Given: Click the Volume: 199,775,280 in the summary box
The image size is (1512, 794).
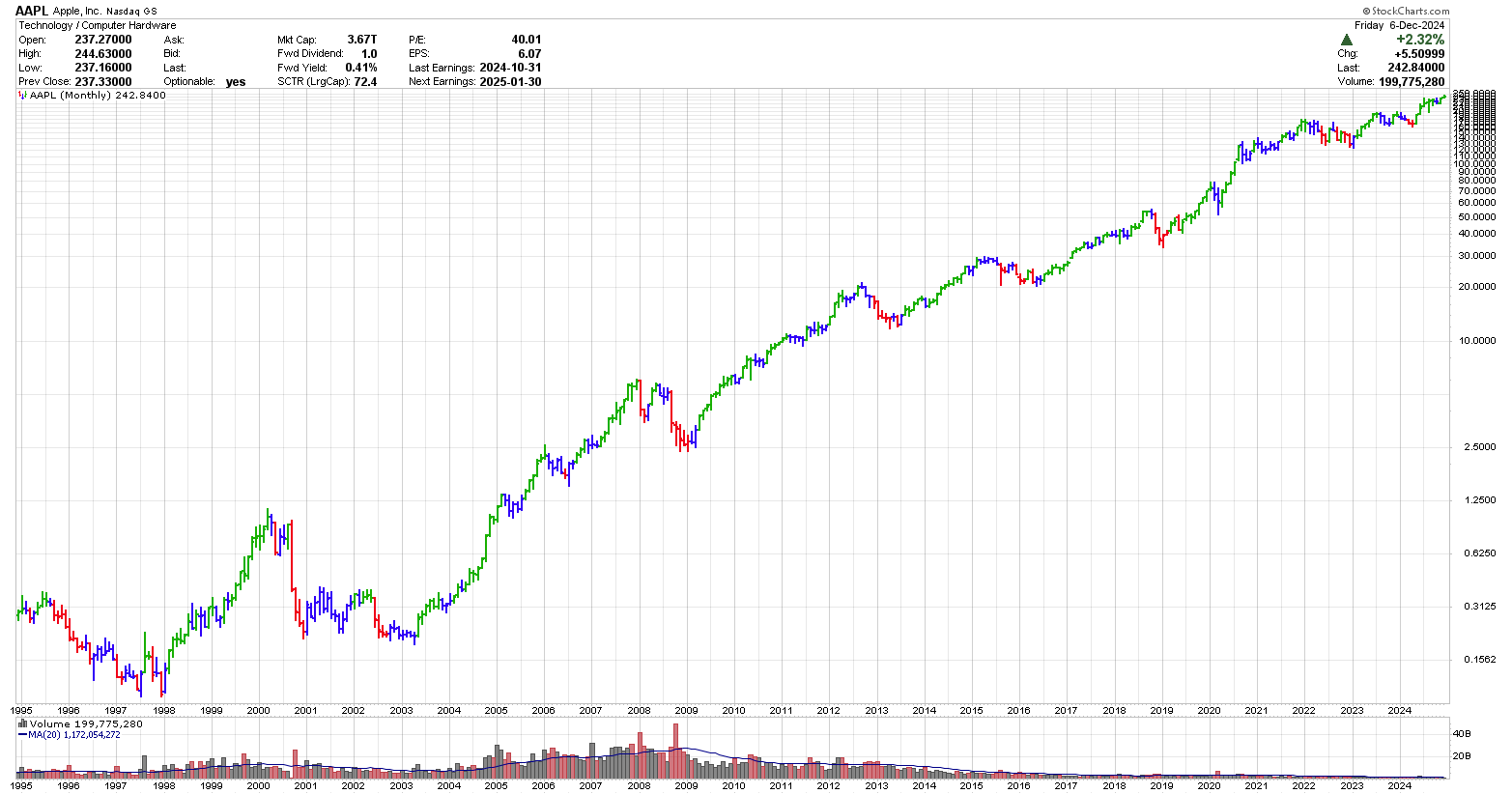Looking at the screenshot, I should pyautogui.click(x=1391, y=82).
